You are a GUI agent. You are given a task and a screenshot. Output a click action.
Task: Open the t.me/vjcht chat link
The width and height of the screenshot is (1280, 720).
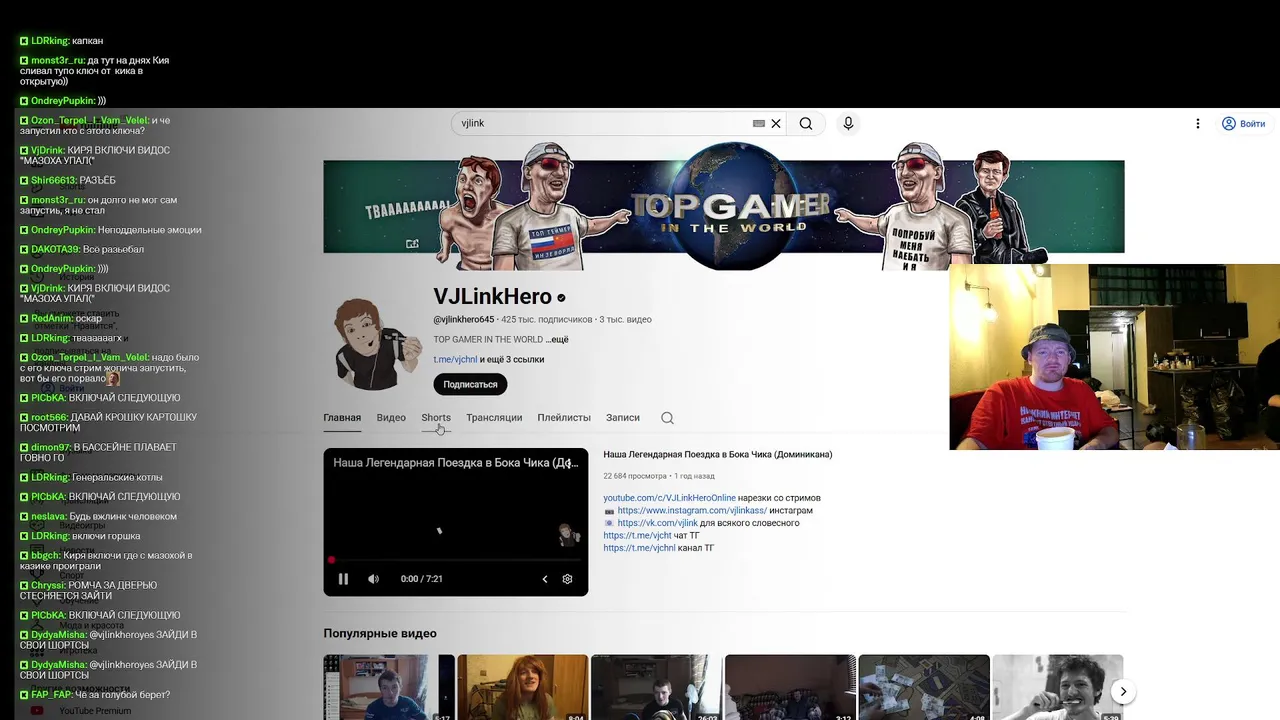pos(637,535)
